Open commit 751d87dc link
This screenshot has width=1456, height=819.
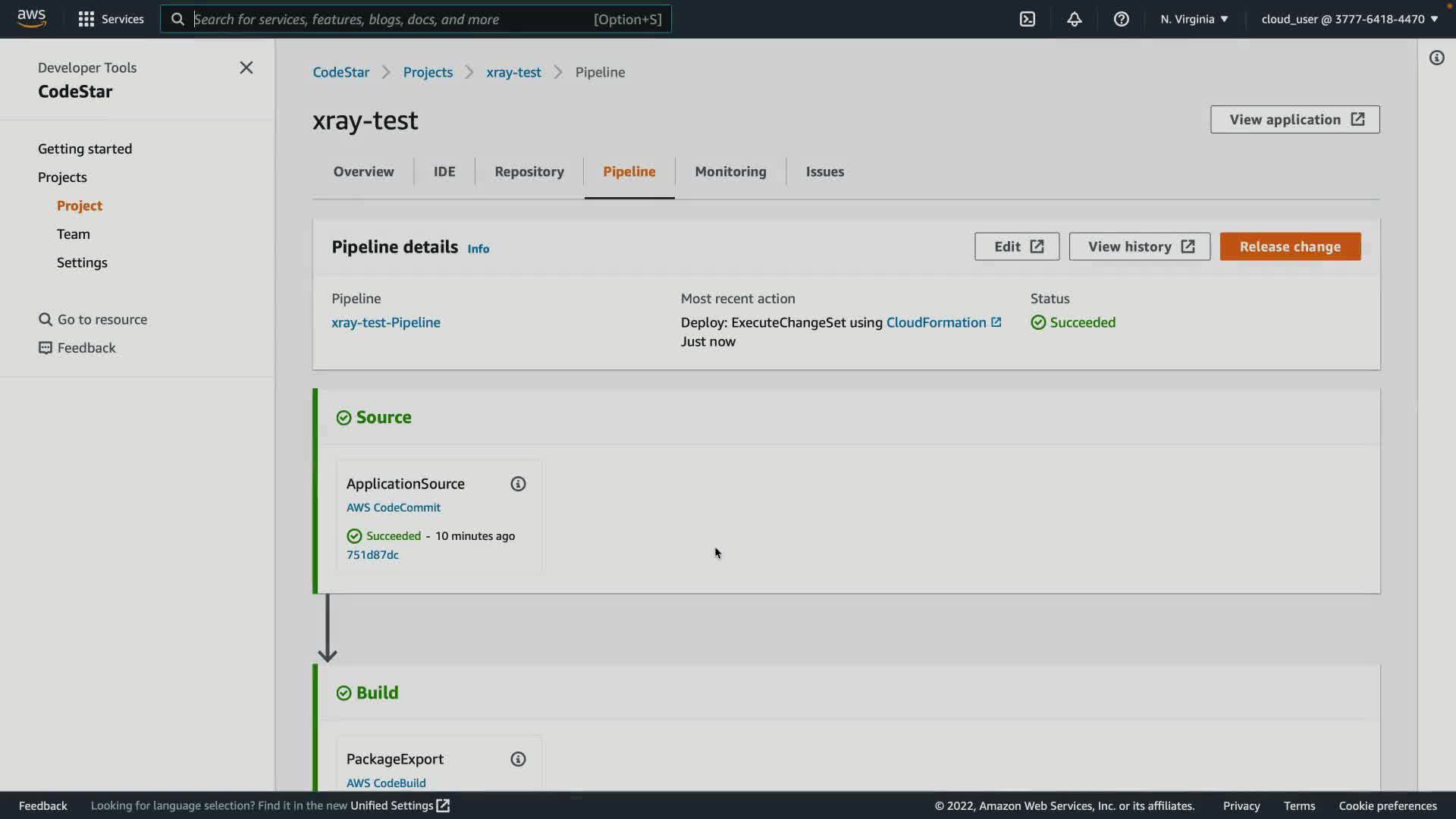(x=372, y=554)
